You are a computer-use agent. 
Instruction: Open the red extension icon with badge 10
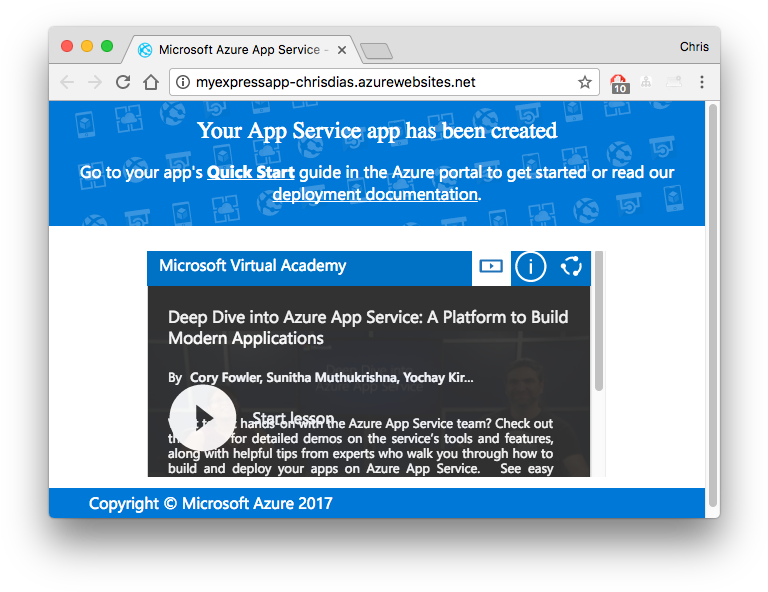click(619, 83)
